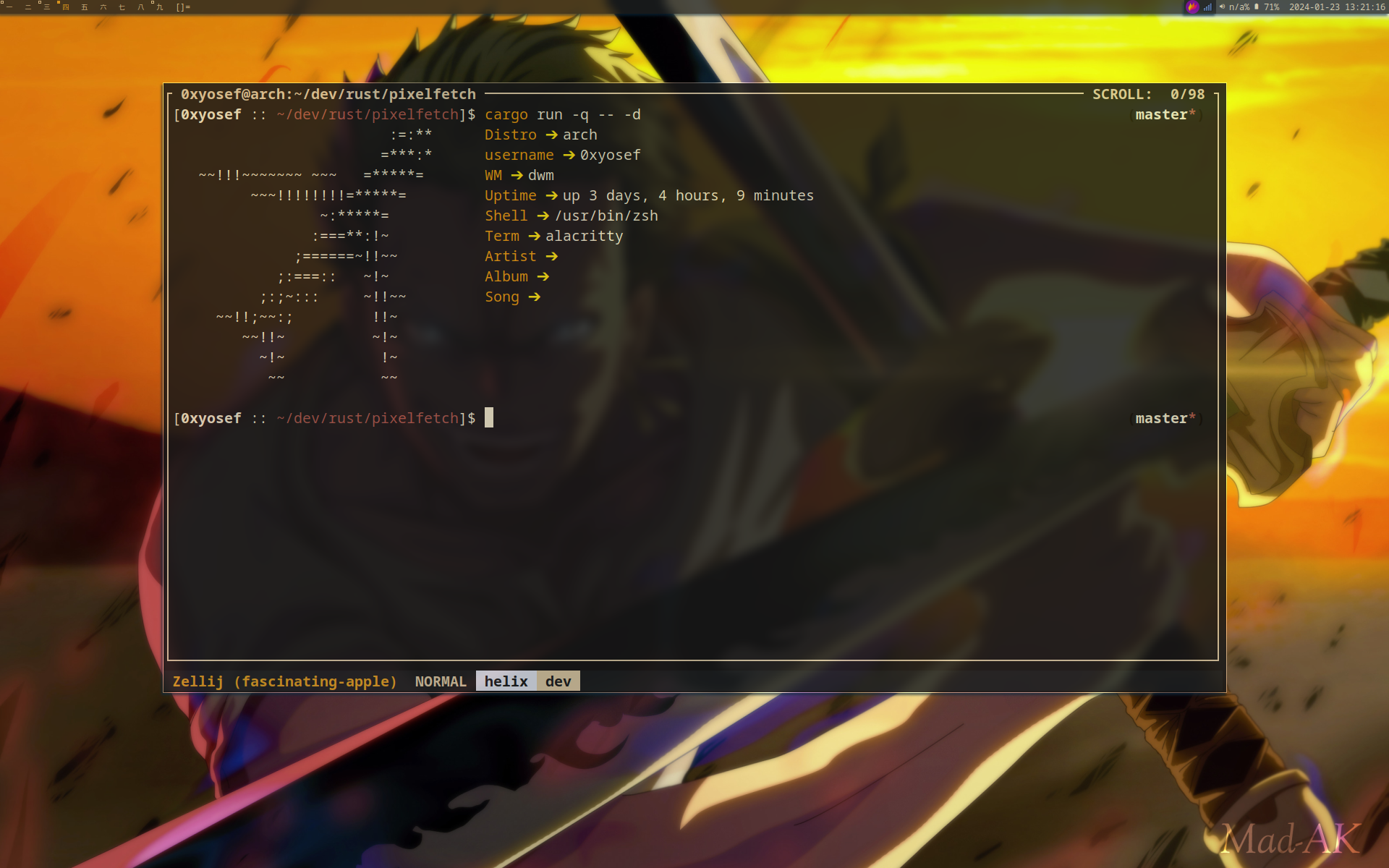Switch to workspace tag 七
This screenshot has height=868, width=1389.
pos(122,7)
